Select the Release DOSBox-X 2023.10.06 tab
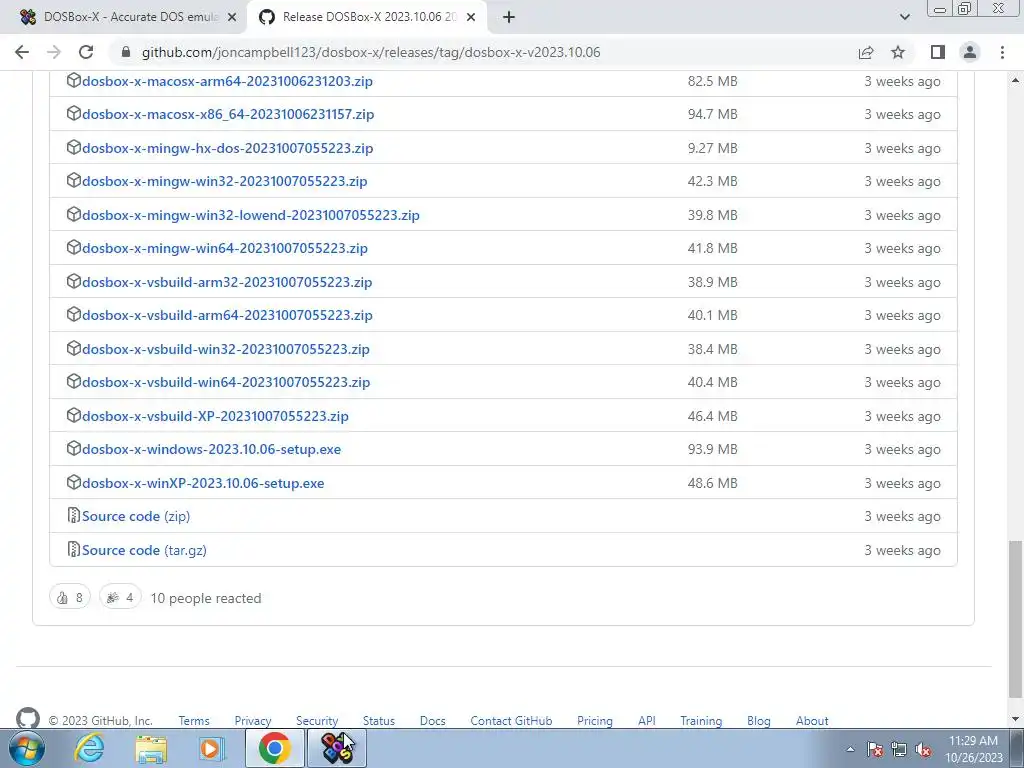The image size is (1024, 768). tap(366, 17)
